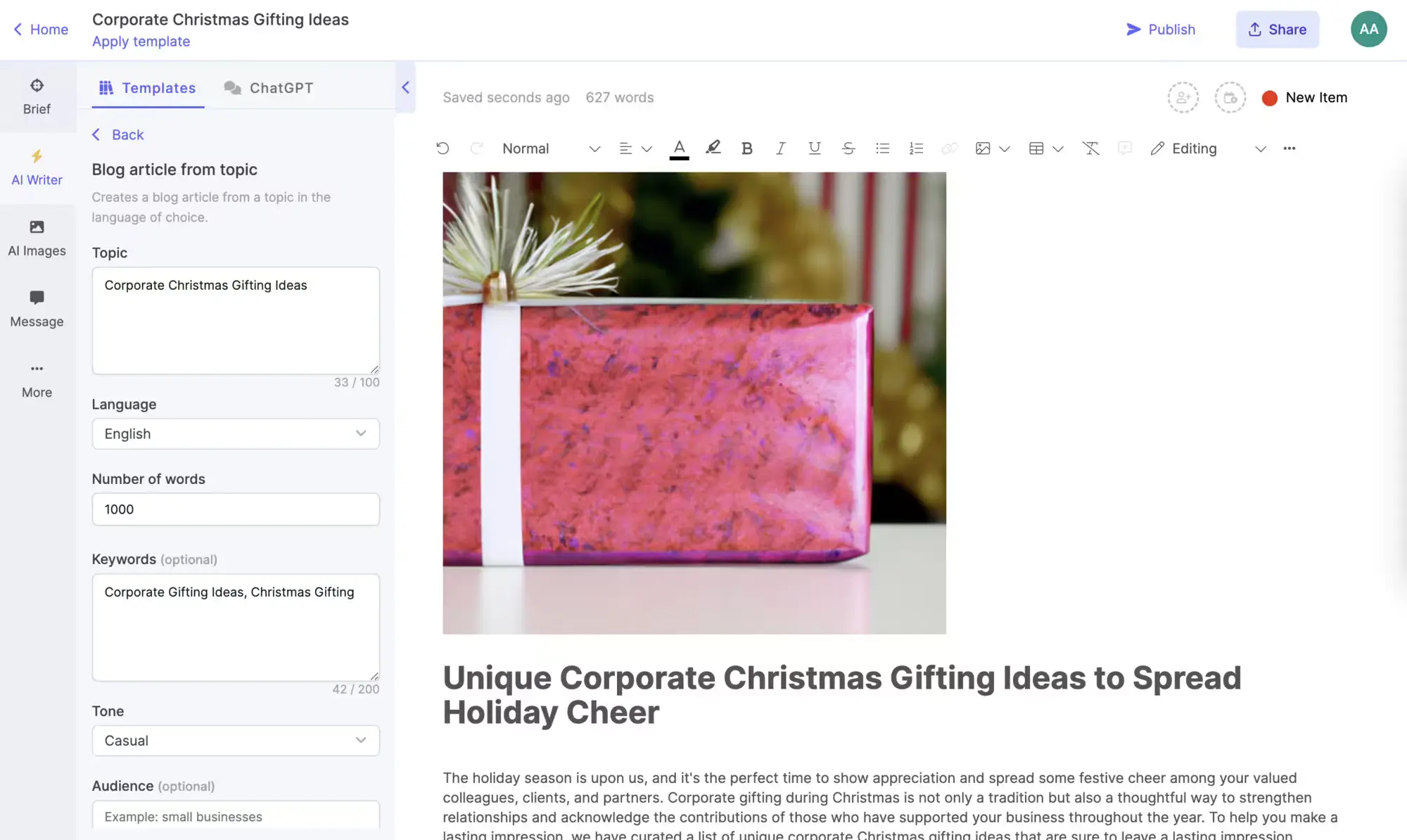Insert a table from the toolbar

point(1036,148)
